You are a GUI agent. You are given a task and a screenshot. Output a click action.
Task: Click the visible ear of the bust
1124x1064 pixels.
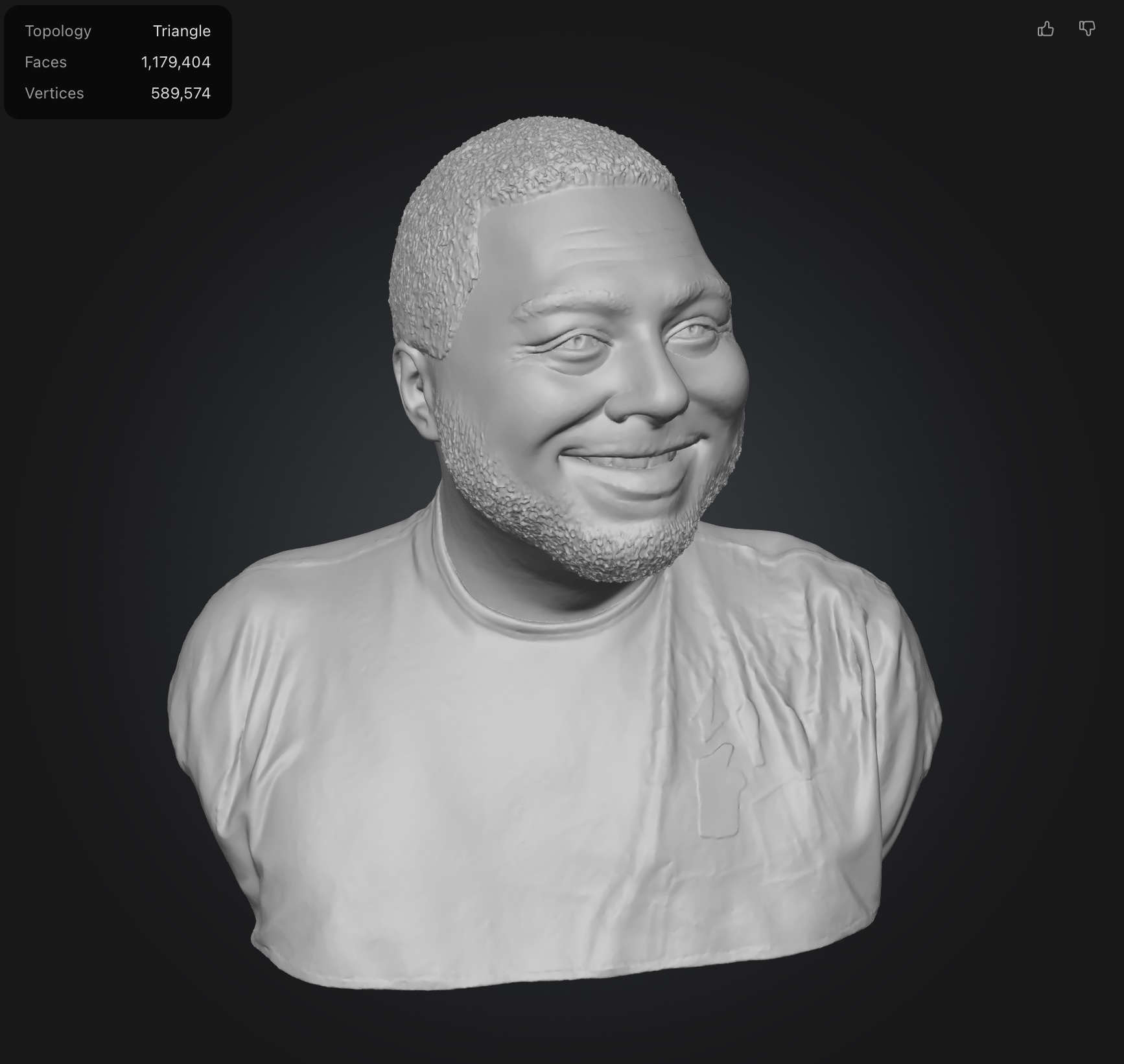(x=414, y=389)
